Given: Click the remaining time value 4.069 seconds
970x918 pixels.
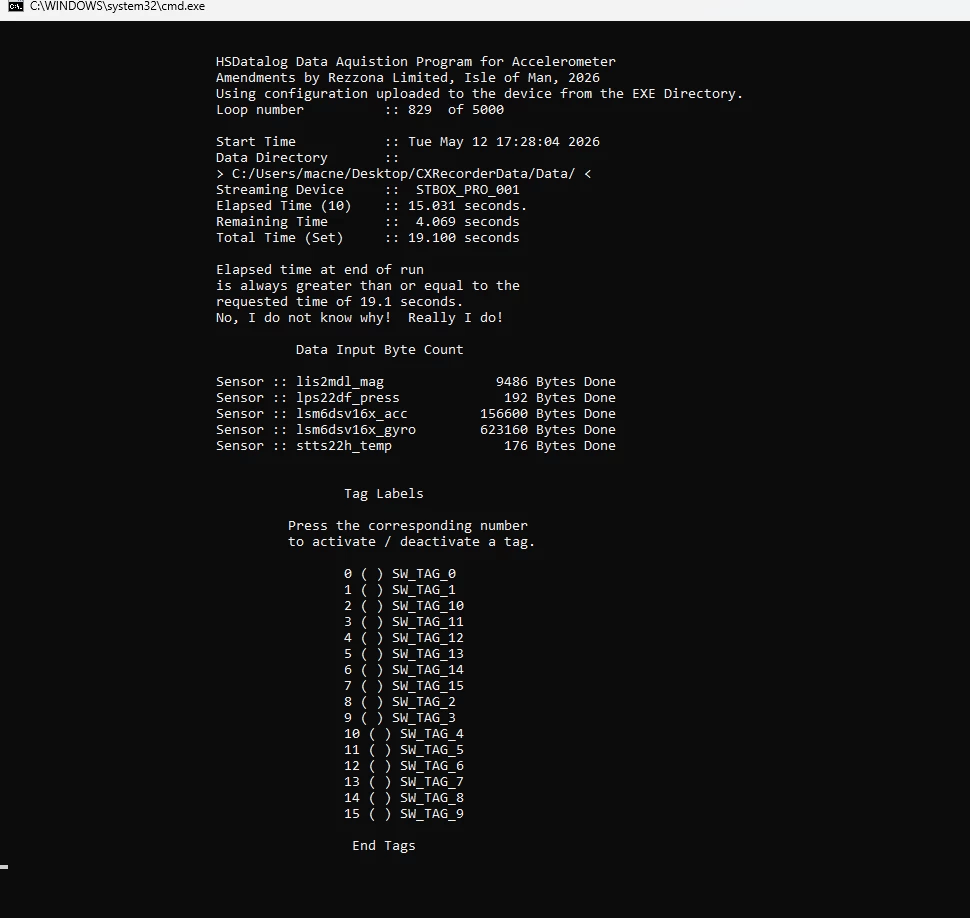Looking at the screenshot, I should pyautogui.click(x=468, y=222).
